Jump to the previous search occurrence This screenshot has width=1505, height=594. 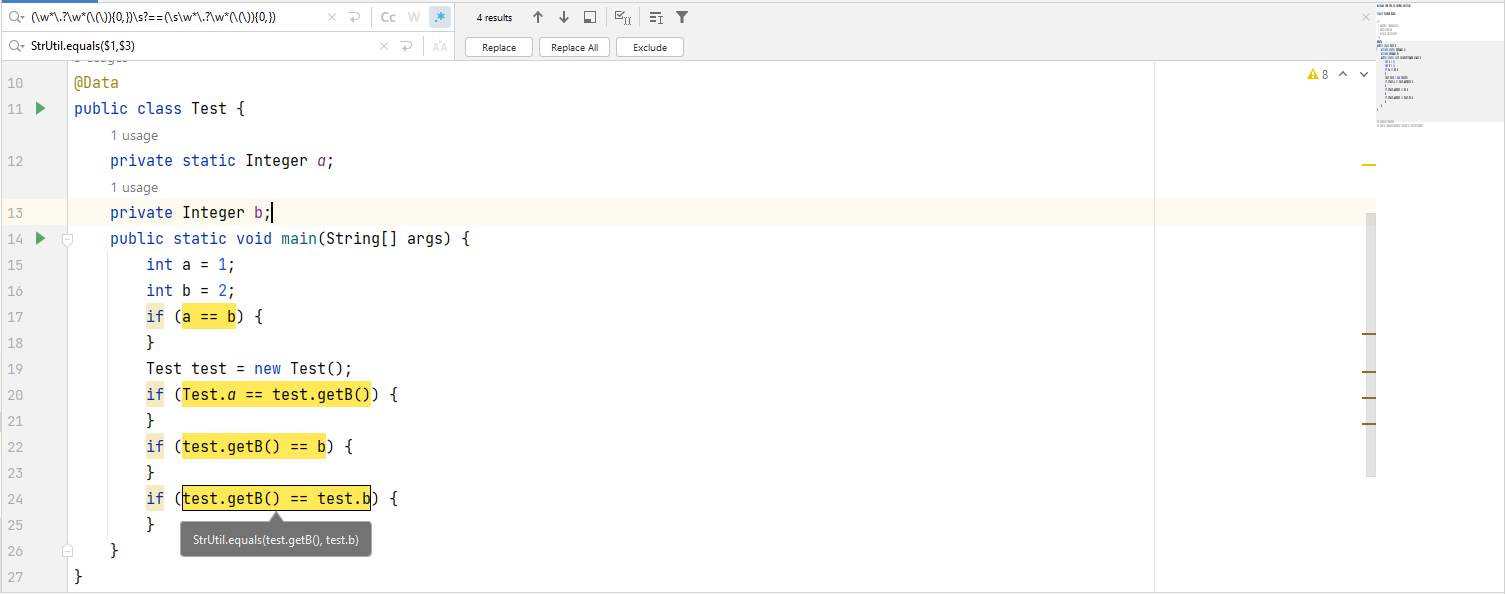pos(538,17)
